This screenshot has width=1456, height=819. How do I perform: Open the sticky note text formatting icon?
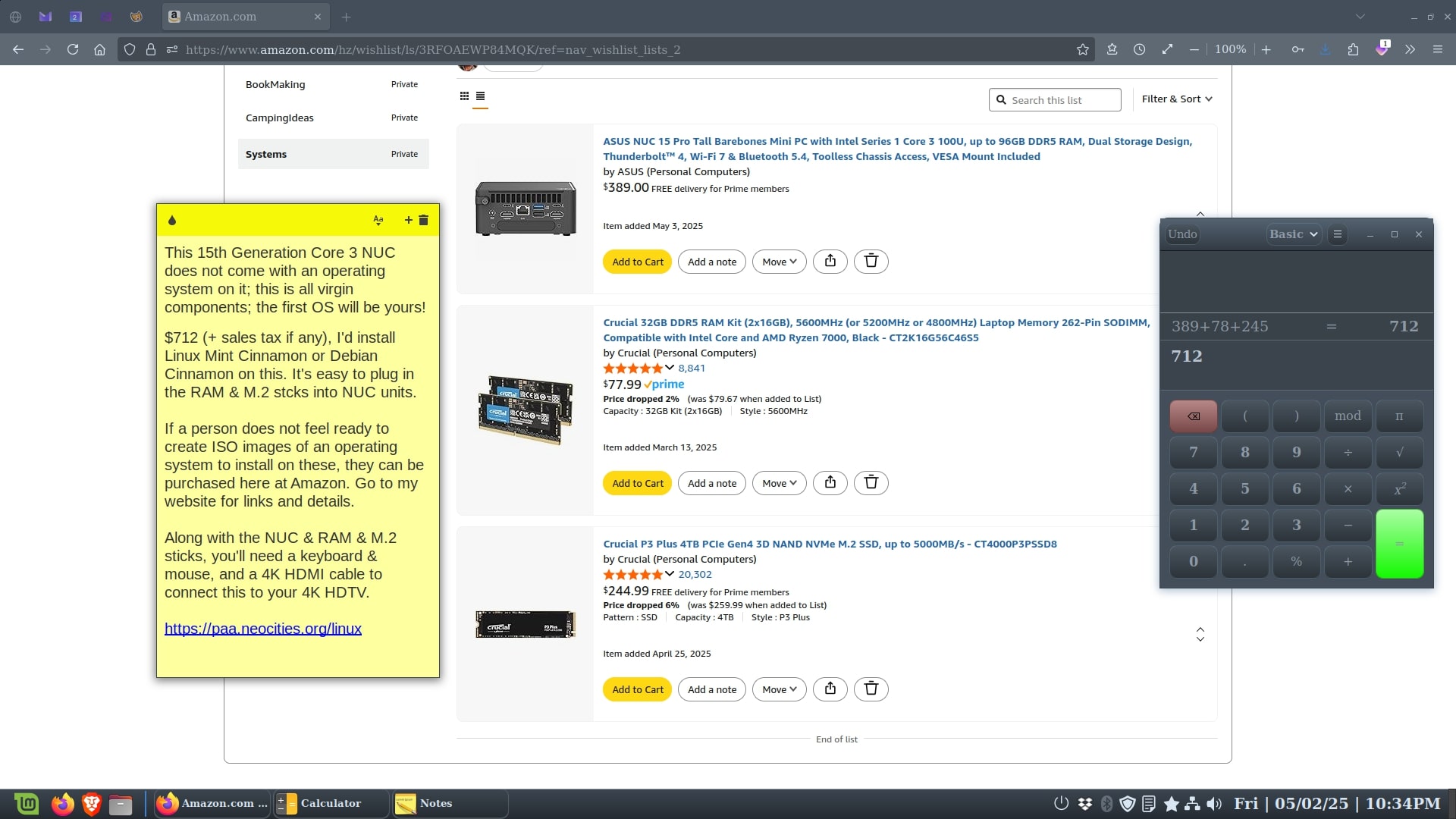pyautogui.click(x=378, y=221)
